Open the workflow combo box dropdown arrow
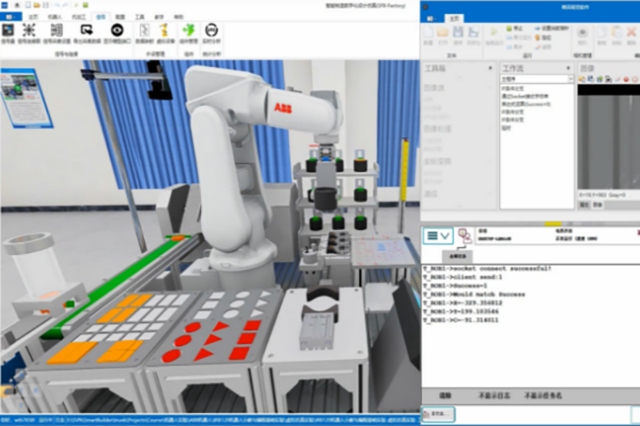Screen dimensions: 640x426 [570, 79]
